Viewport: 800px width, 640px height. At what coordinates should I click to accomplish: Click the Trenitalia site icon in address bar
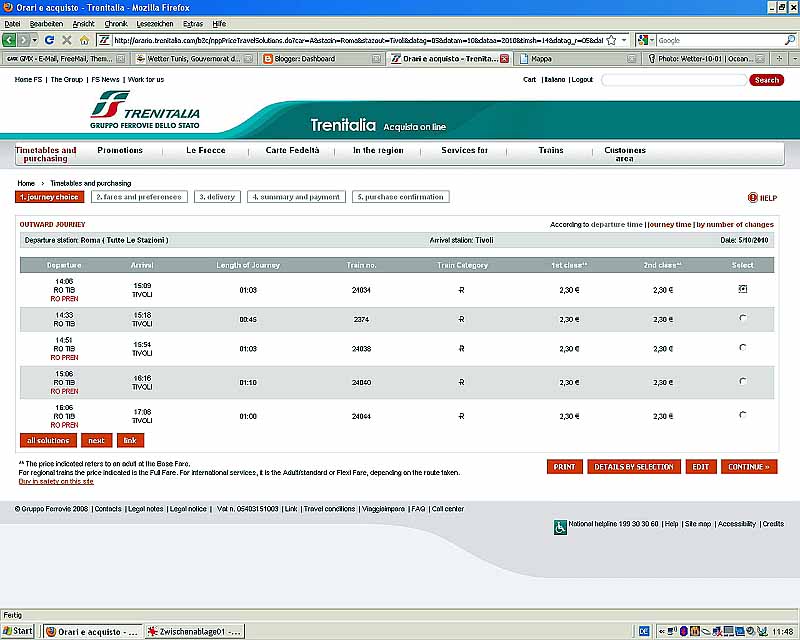[x=104, y=40]
